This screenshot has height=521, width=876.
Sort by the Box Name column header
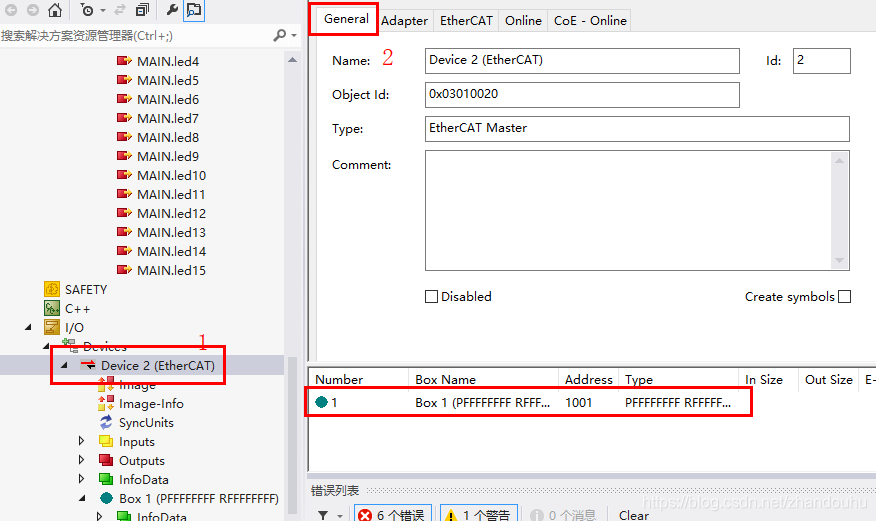point(483,380)
